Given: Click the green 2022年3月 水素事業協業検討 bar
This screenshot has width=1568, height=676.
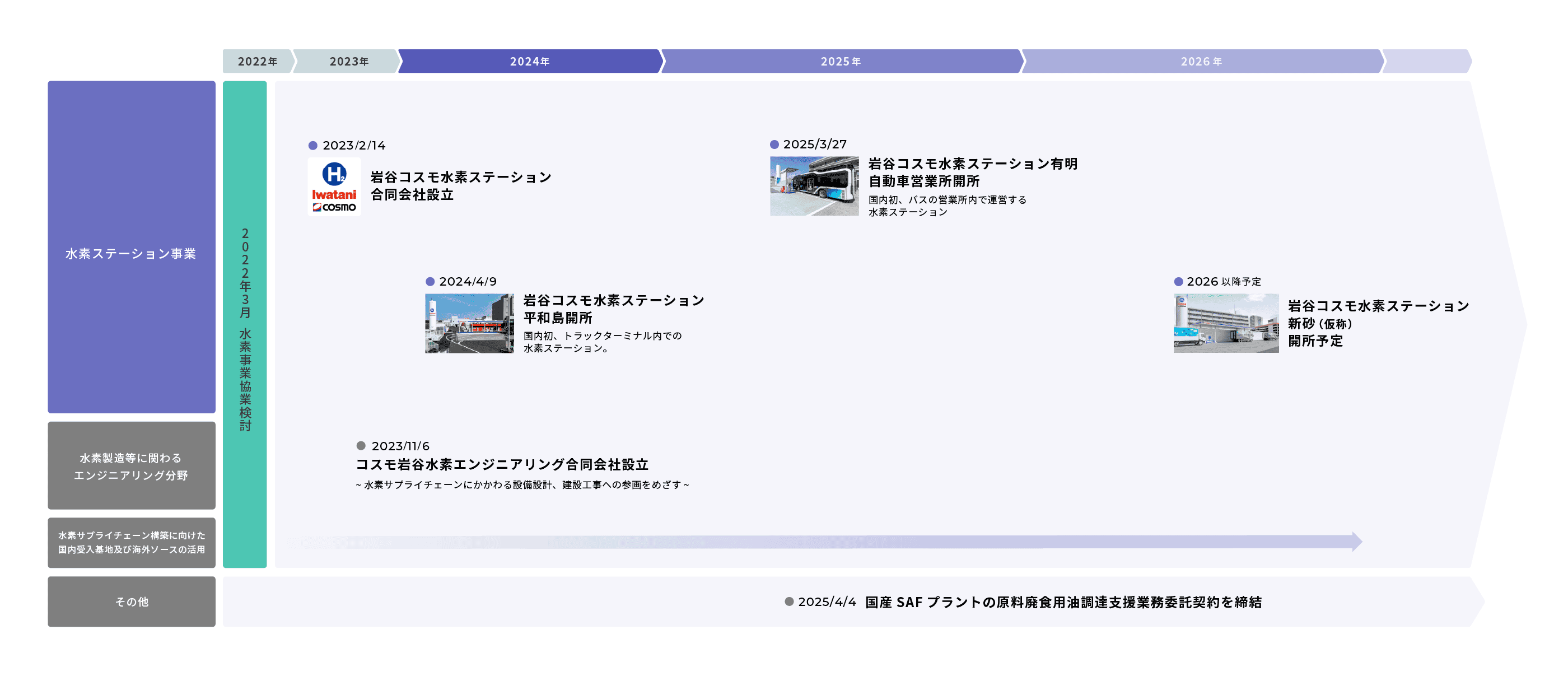Looking at the screenshot, I should [x=245, y=325].
